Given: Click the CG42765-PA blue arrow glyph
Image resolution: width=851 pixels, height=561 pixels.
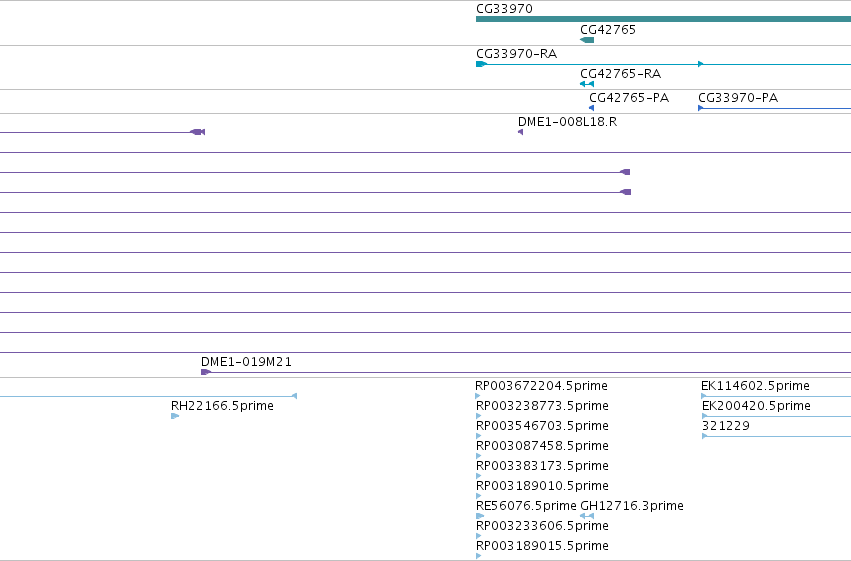Looking at the screenshot, I should click(592, 108).
